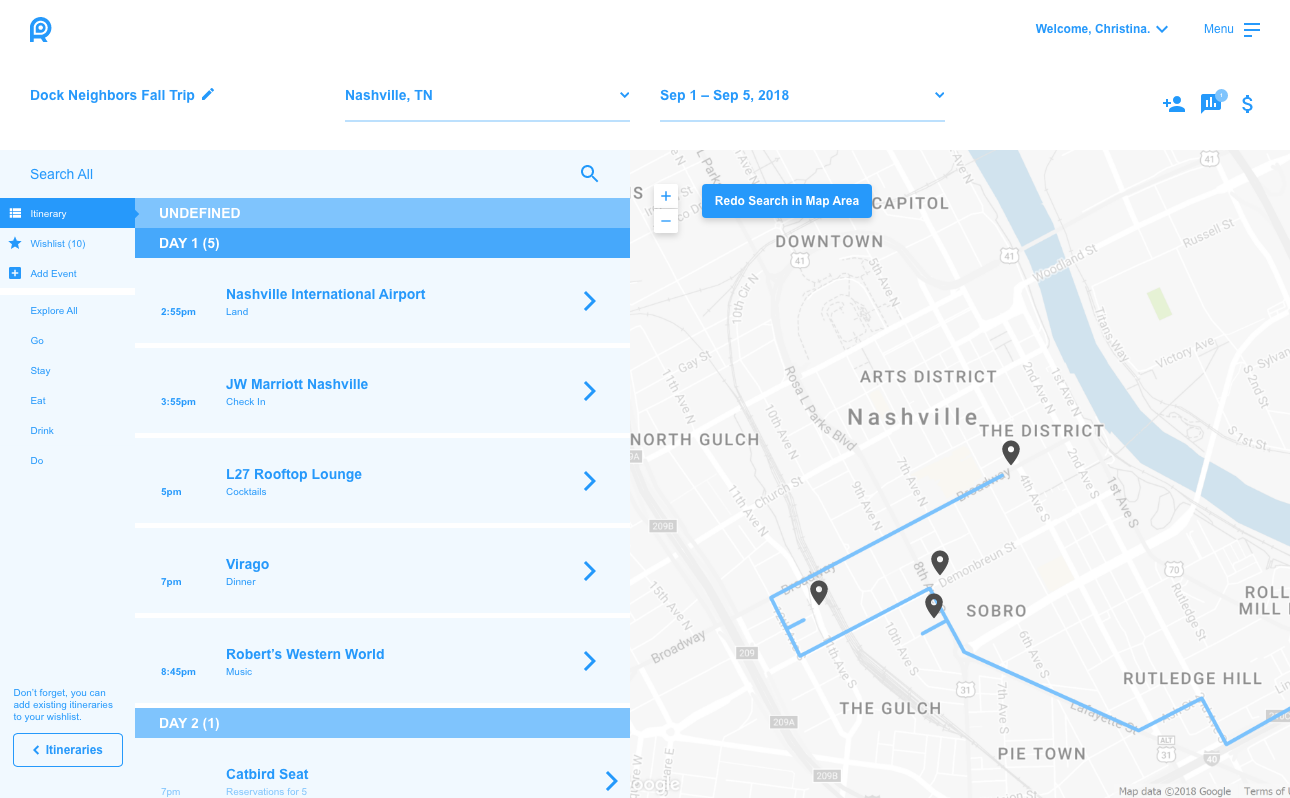
Task: Click the Dock Neighbors Fall Trip title
Action: pyautogui.click(x=112, y=95)
